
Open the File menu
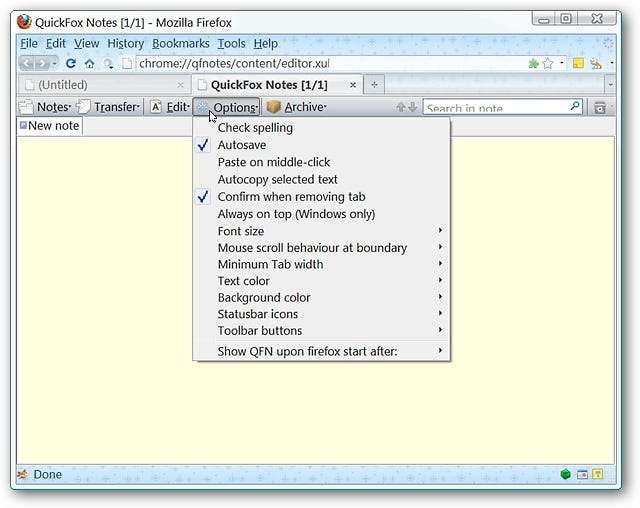[29, 43]
